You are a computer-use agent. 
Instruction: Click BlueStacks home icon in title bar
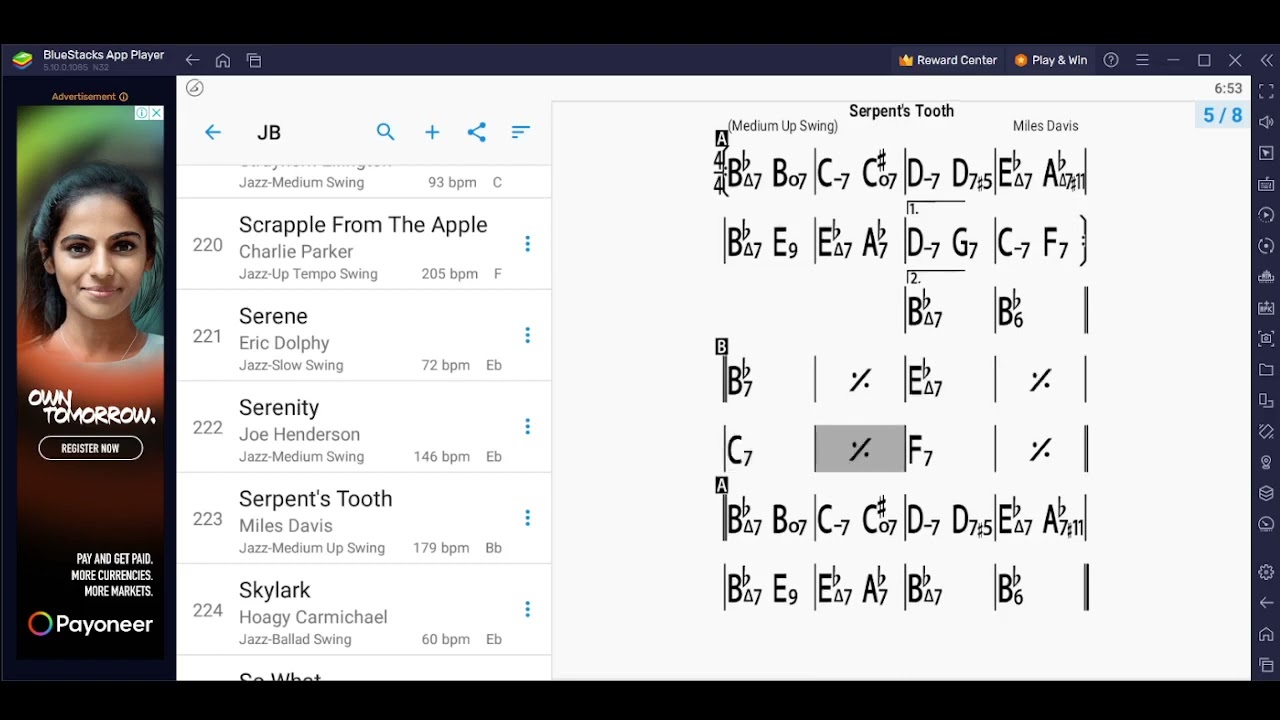pos(223,60)
